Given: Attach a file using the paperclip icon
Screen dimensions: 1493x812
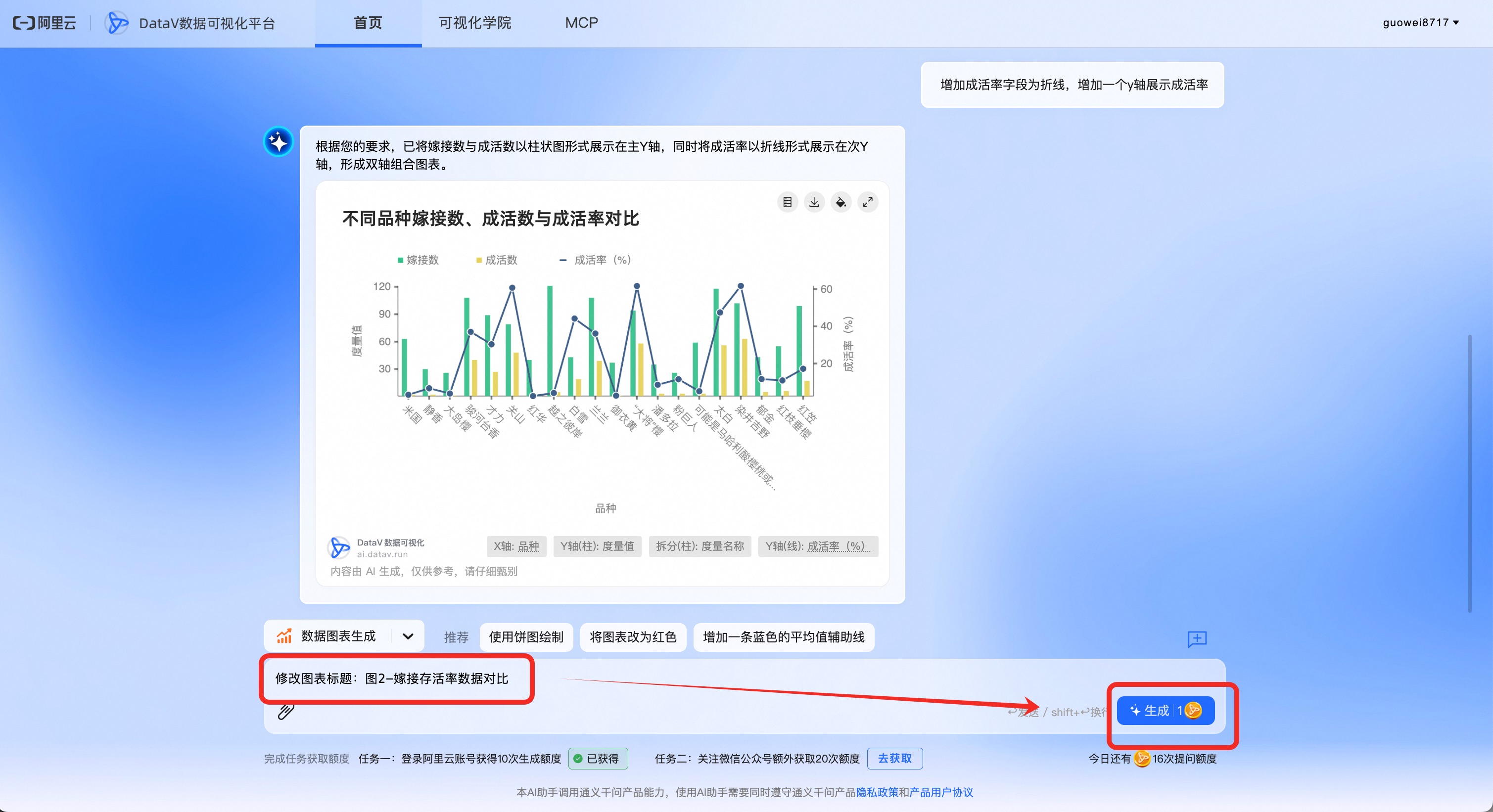Looking at the screenshot, I should 286,711.
